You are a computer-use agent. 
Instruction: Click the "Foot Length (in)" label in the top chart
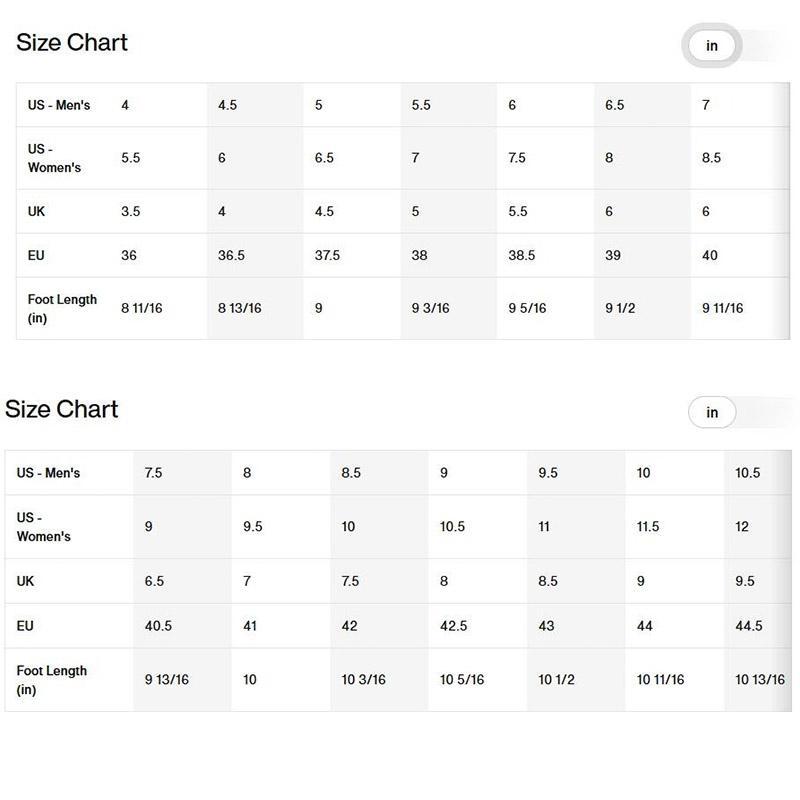pyautogui.click(x=62, y=309)
